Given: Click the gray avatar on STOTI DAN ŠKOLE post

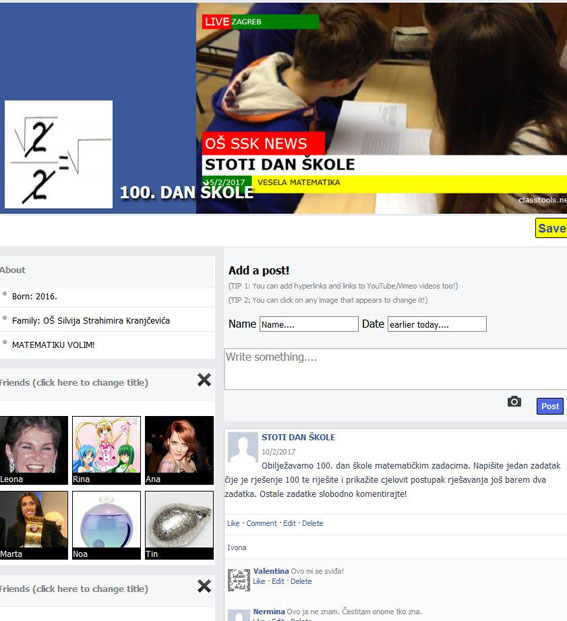Looking at the screenshot, I should (243, 448).
